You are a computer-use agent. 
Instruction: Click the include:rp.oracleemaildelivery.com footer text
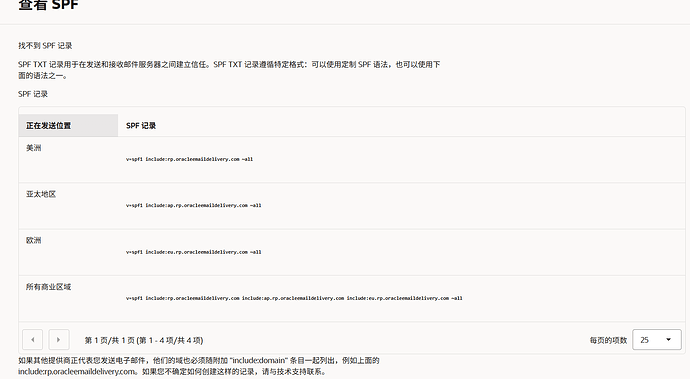pyautogui.click(x=77, y=372)
